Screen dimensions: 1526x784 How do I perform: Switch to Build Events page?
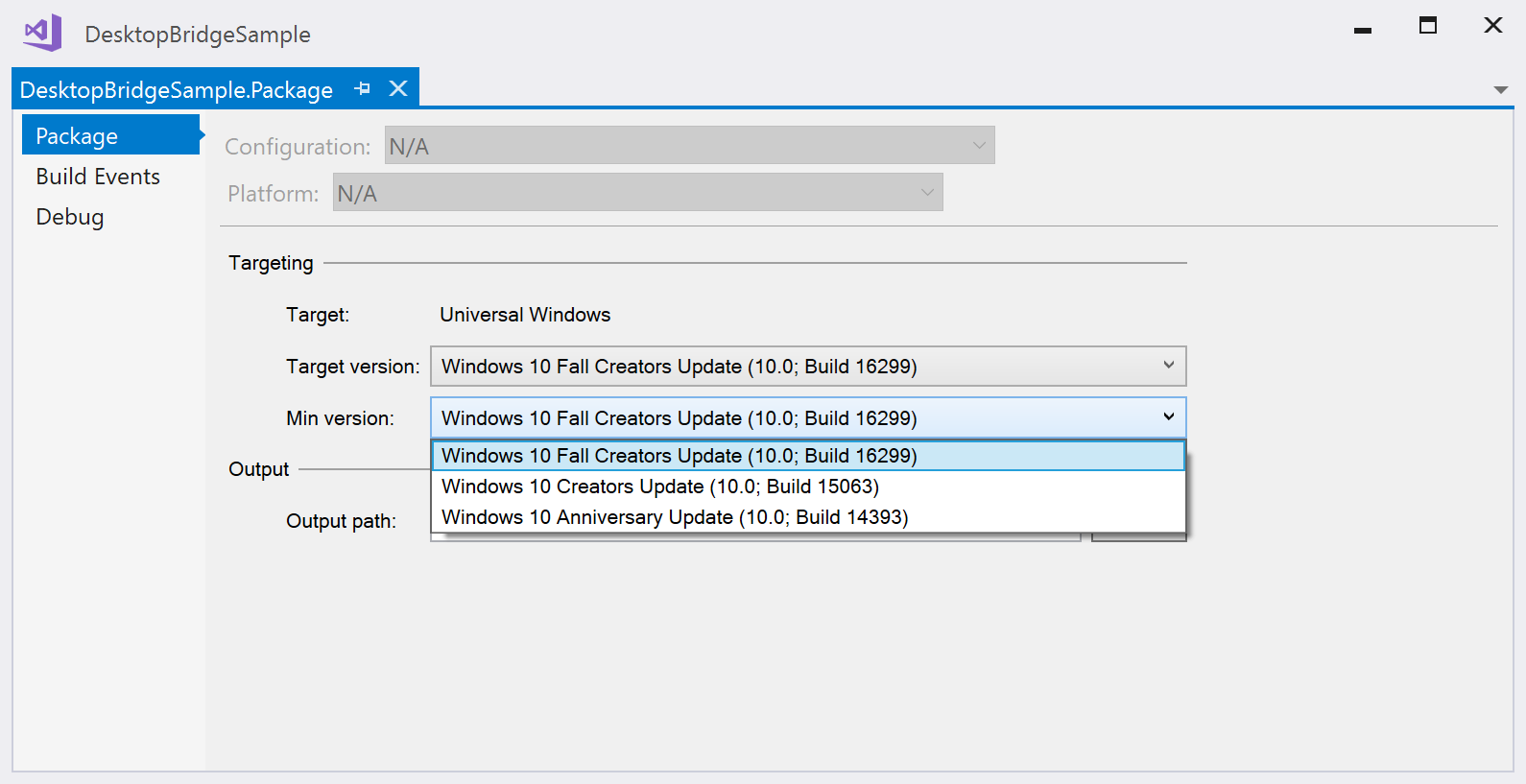(98, 177)
